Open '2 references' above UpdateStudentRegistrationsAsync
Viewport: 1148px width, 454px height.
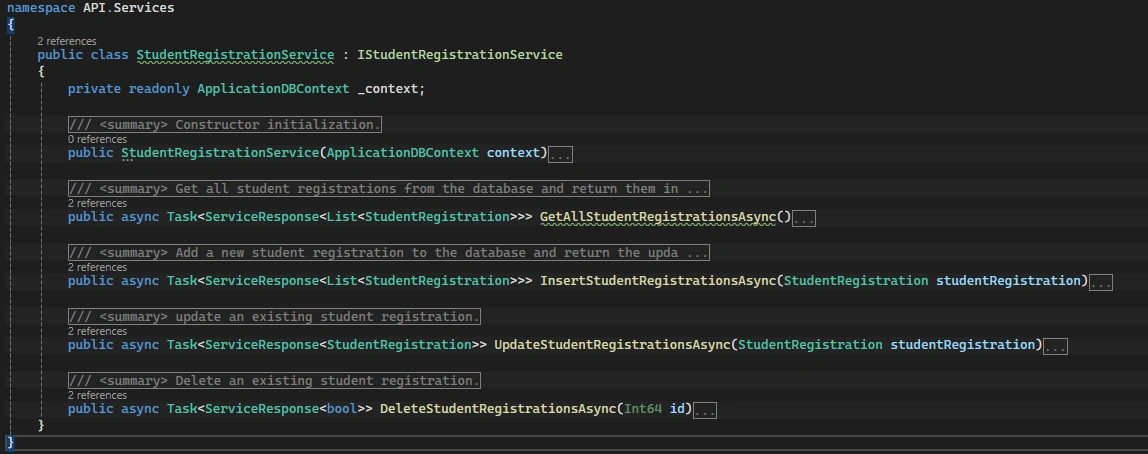point(97,331)
